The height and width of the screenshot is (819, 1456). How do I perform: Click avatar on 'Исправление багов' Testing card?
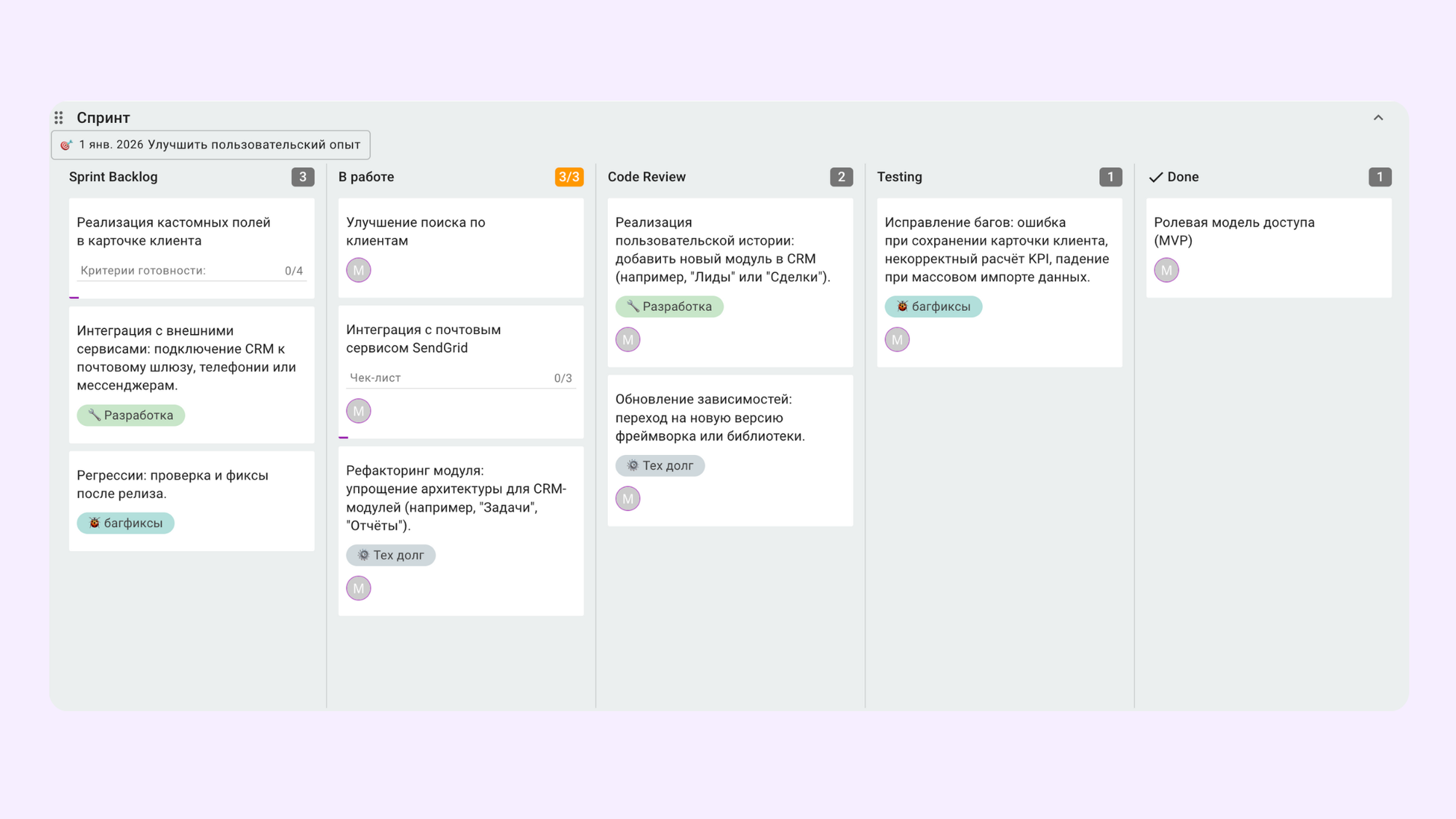point(897,340)
